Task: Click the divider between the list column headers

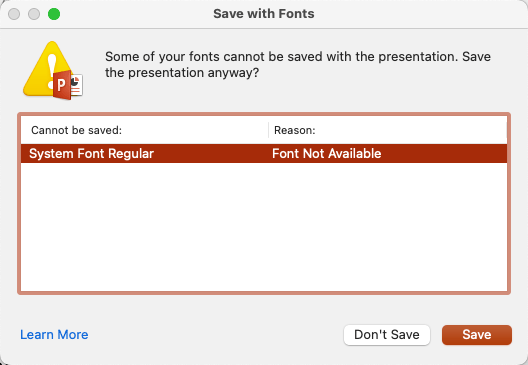Action: 268,130
